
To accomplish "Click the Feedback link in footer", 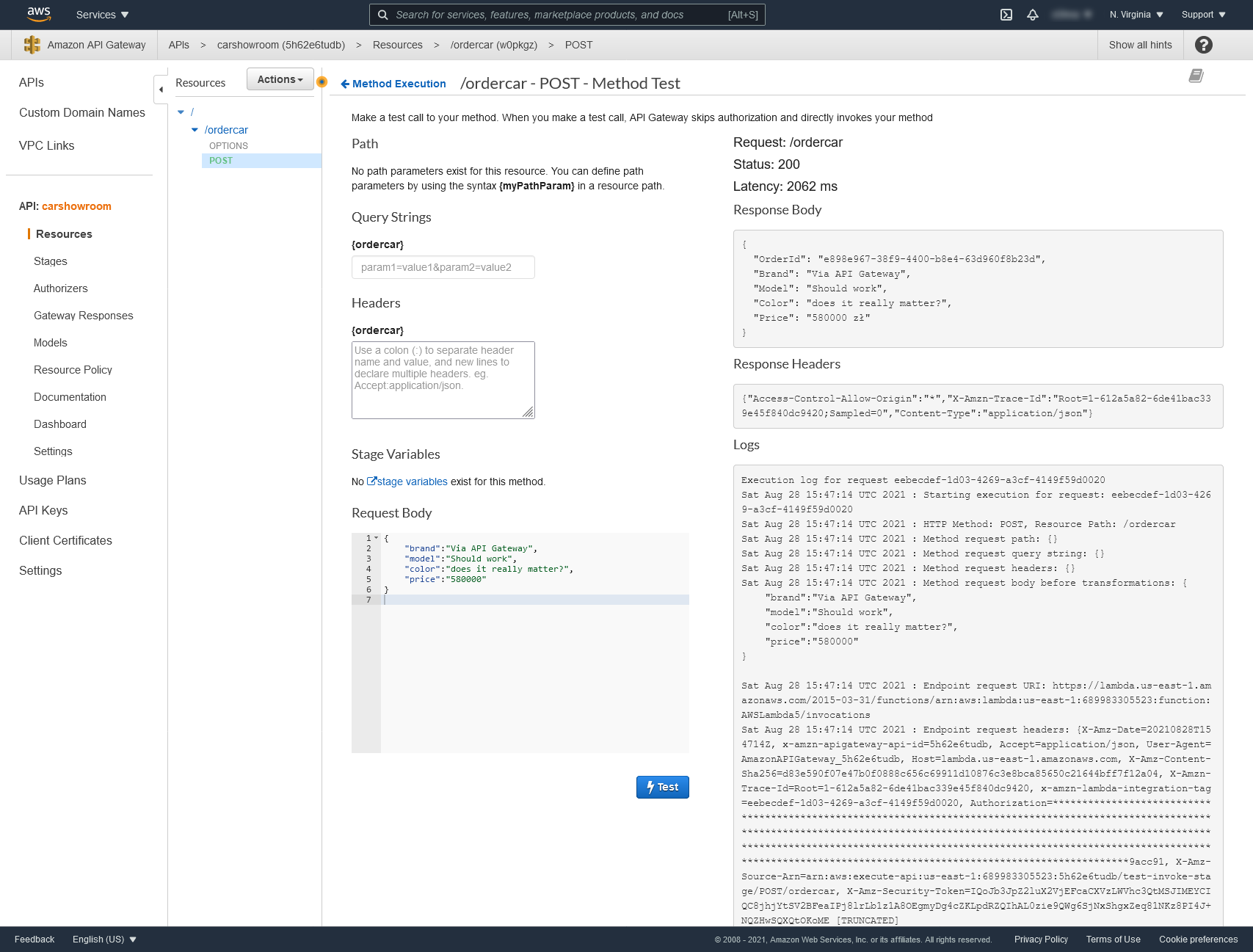I will pyautogui.click(x=34, y=940).
